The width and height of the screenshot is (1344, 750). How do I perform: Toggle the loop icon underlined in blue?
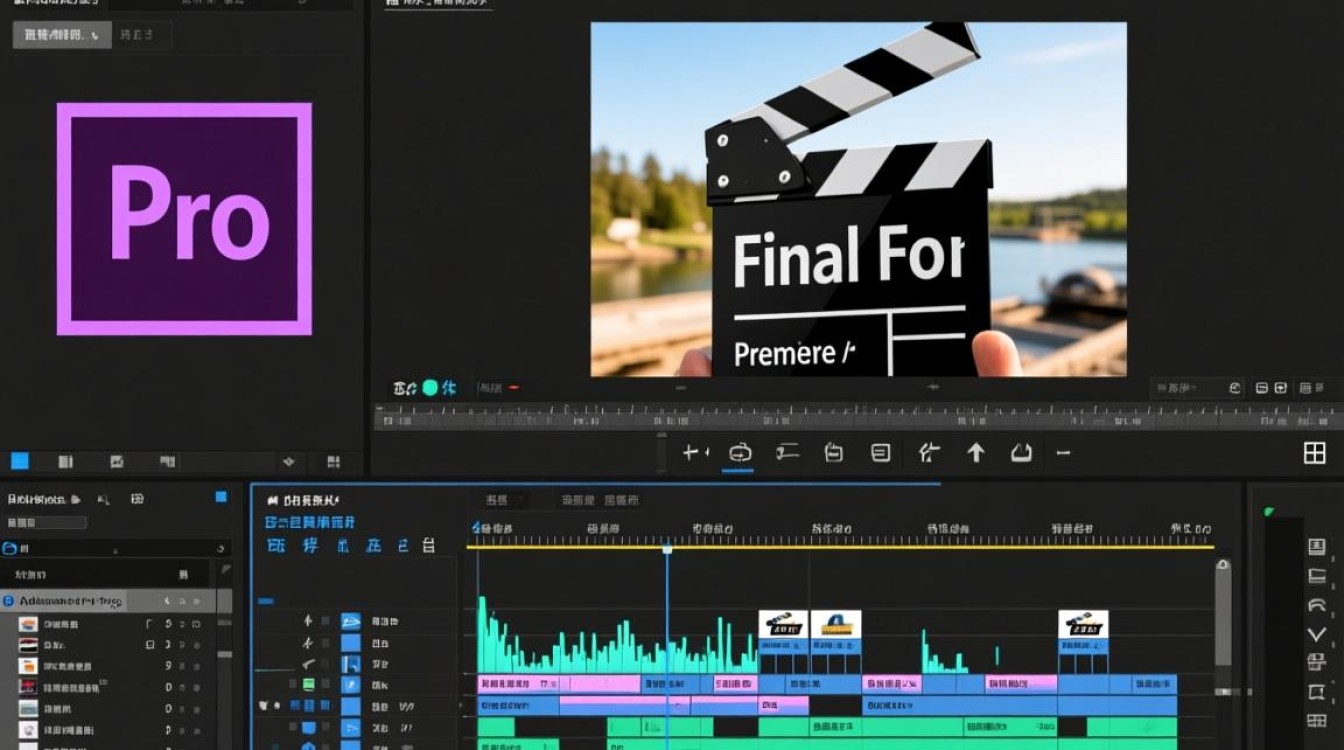[740, 453]
